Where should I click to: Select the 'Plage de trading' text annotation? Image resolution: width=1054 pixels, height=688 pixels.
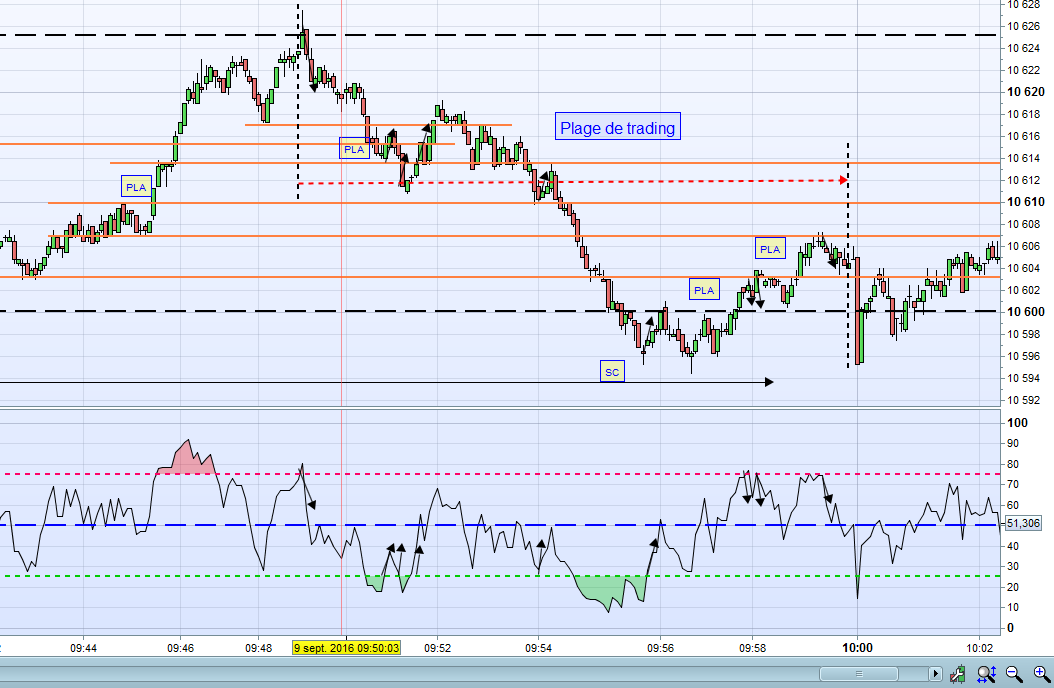617,127
